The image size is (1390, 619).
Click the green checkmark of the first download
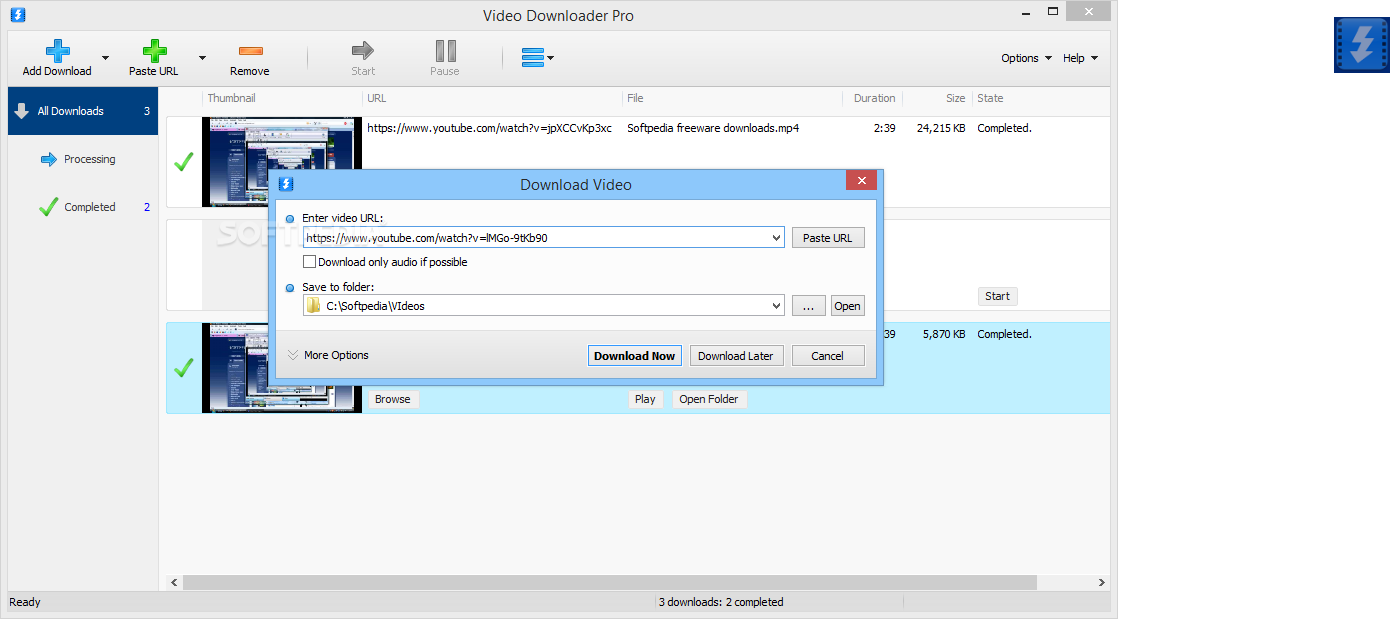(x=183, y=161)
